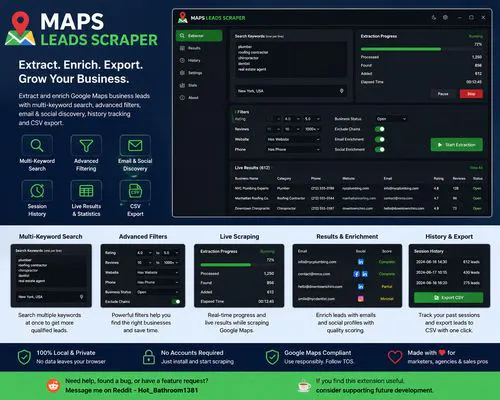Select the Manhattan Roofing Co. result row
Screen dimensions: 500x400
tap(358, 198)
